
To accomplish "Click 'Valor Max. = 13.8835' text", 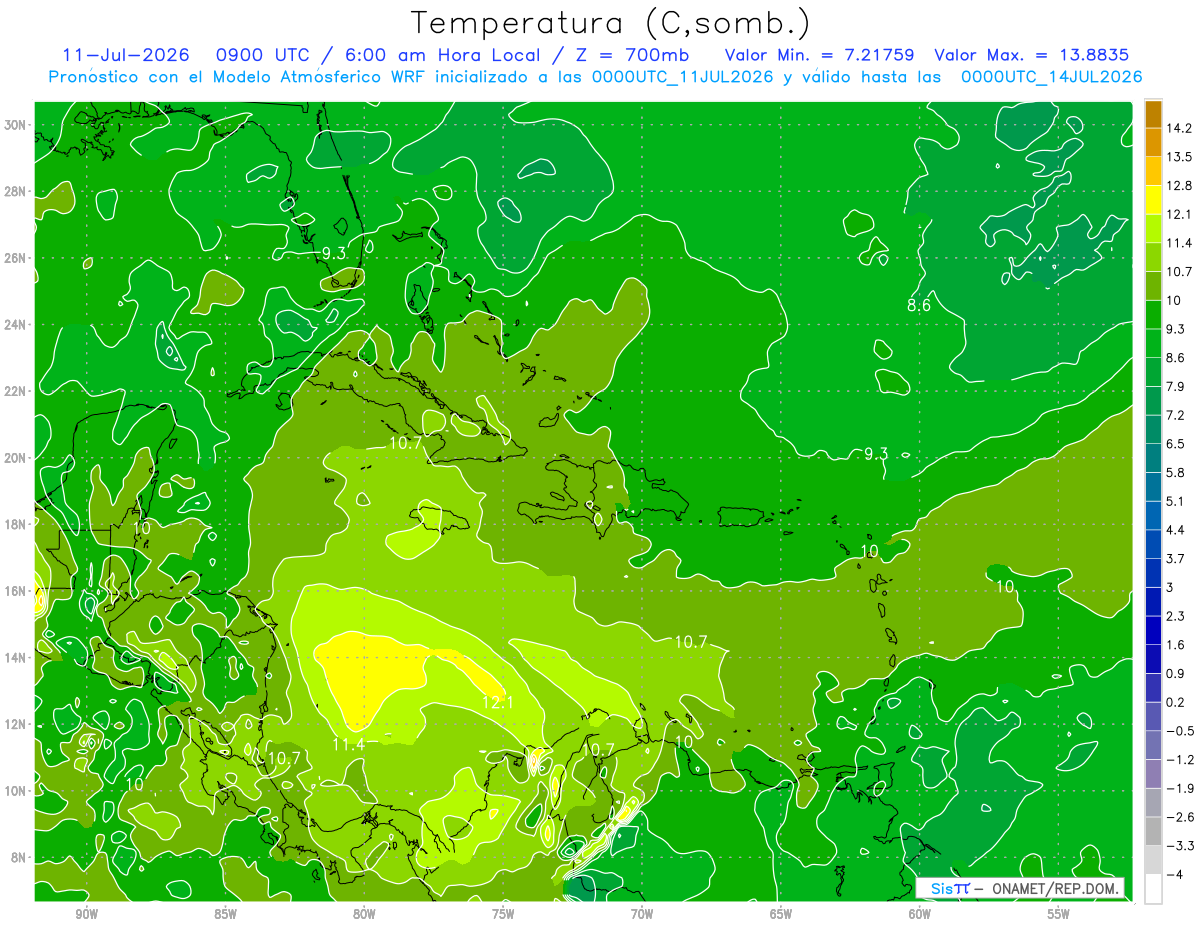I will point(1031,55).
